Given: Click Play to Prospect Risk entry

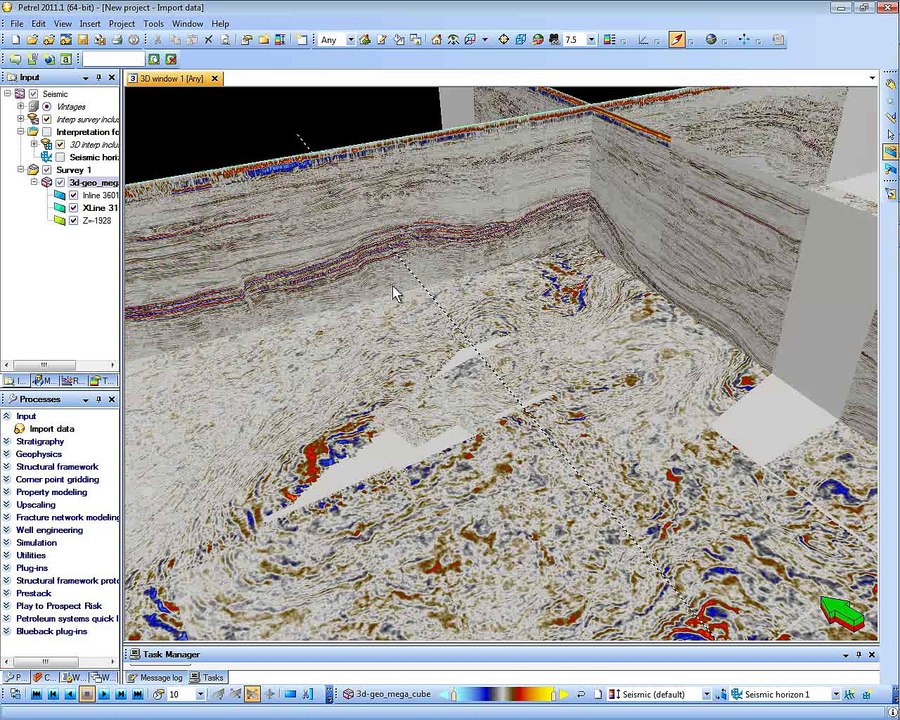Looking at the screenshot, I should coord(59,606).
